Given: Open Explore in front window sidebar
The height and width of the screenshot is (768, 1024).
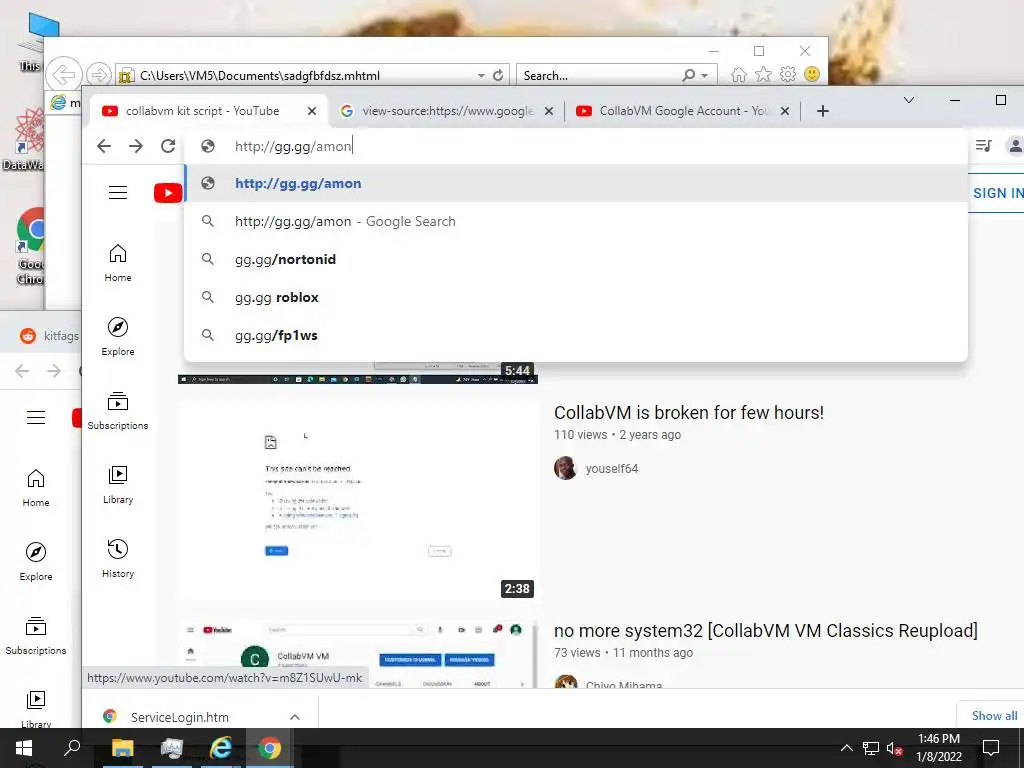Looking at the screenshot, I should click(x=118, y=336).
